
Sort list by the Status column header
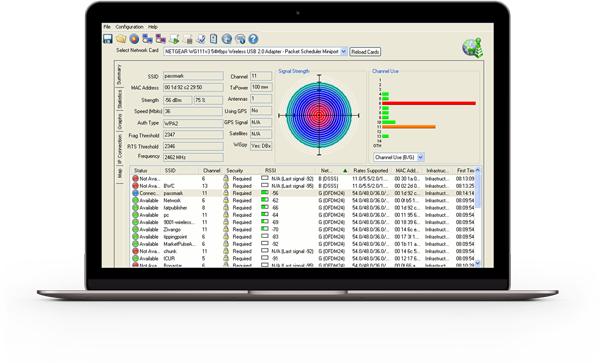coord(140,171)
